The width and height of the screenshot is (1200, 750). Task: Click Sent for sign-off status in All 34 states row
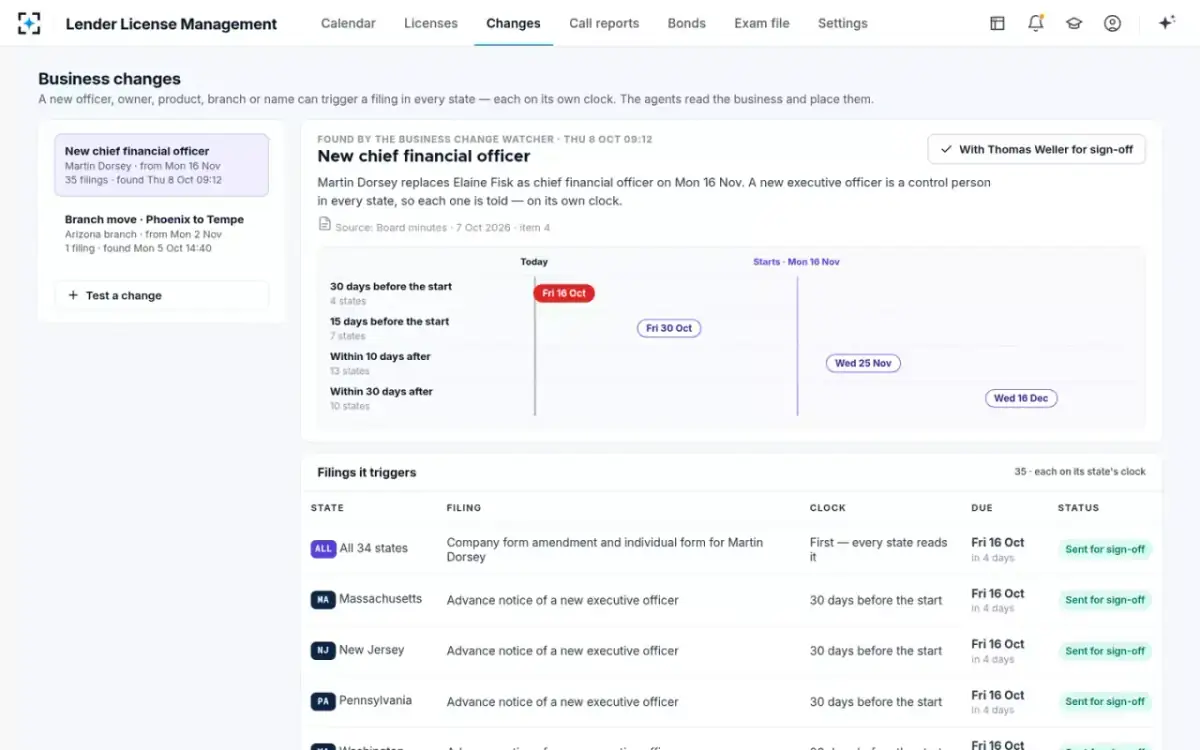1105,549
